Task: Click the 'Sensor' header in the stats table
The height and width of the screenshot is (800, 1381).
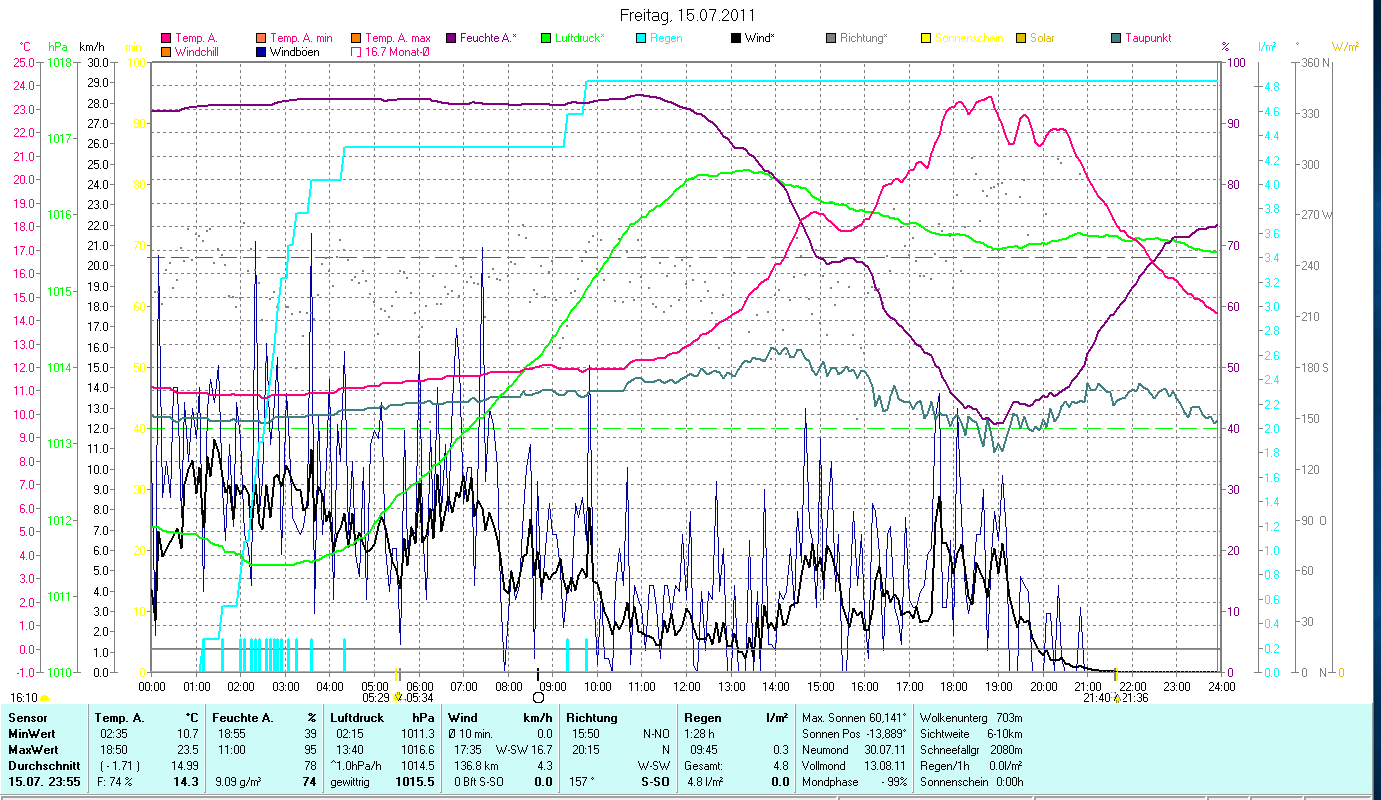Action: click(27, 718)
